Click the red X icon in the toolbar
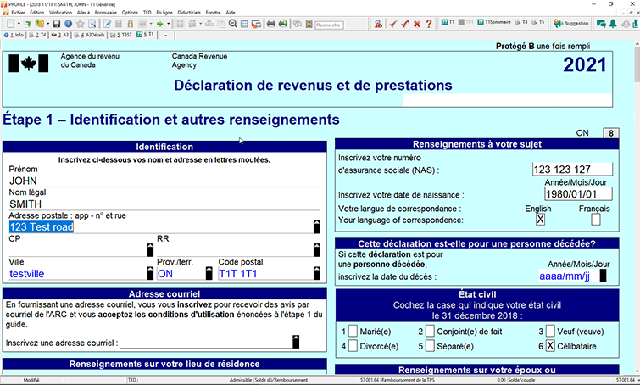Screen dimensions: 640x385 pos(417,24)
